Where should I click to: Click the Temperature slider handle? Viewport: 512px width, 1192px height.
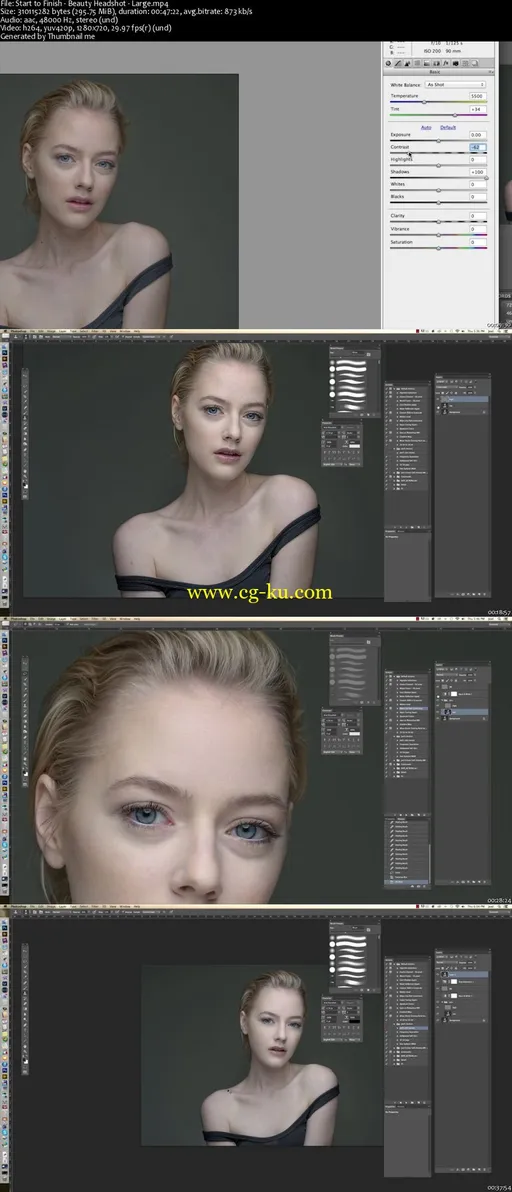coord(424,102)
